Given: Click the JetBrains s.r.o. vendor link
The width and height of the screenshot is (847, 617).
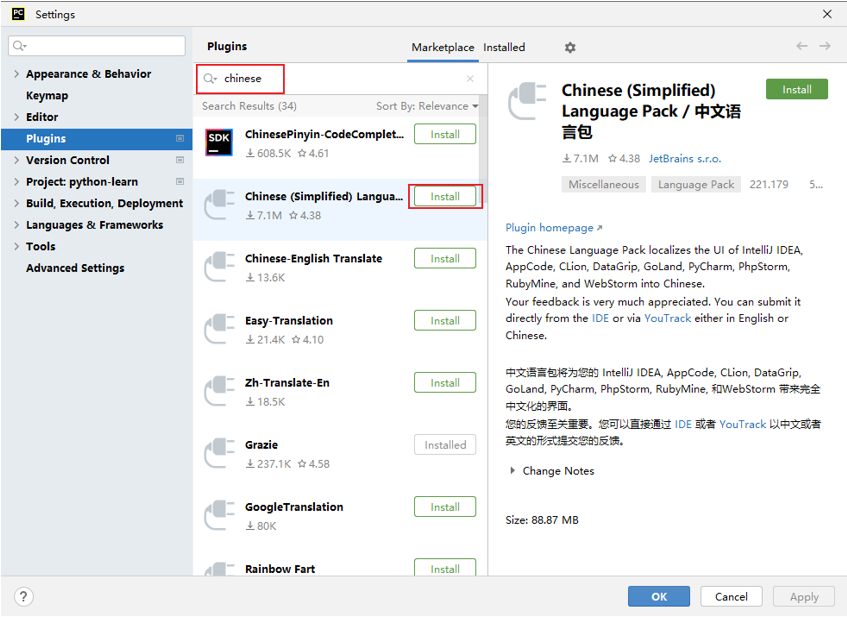Looking at the screenshot, I should point(684,158).
